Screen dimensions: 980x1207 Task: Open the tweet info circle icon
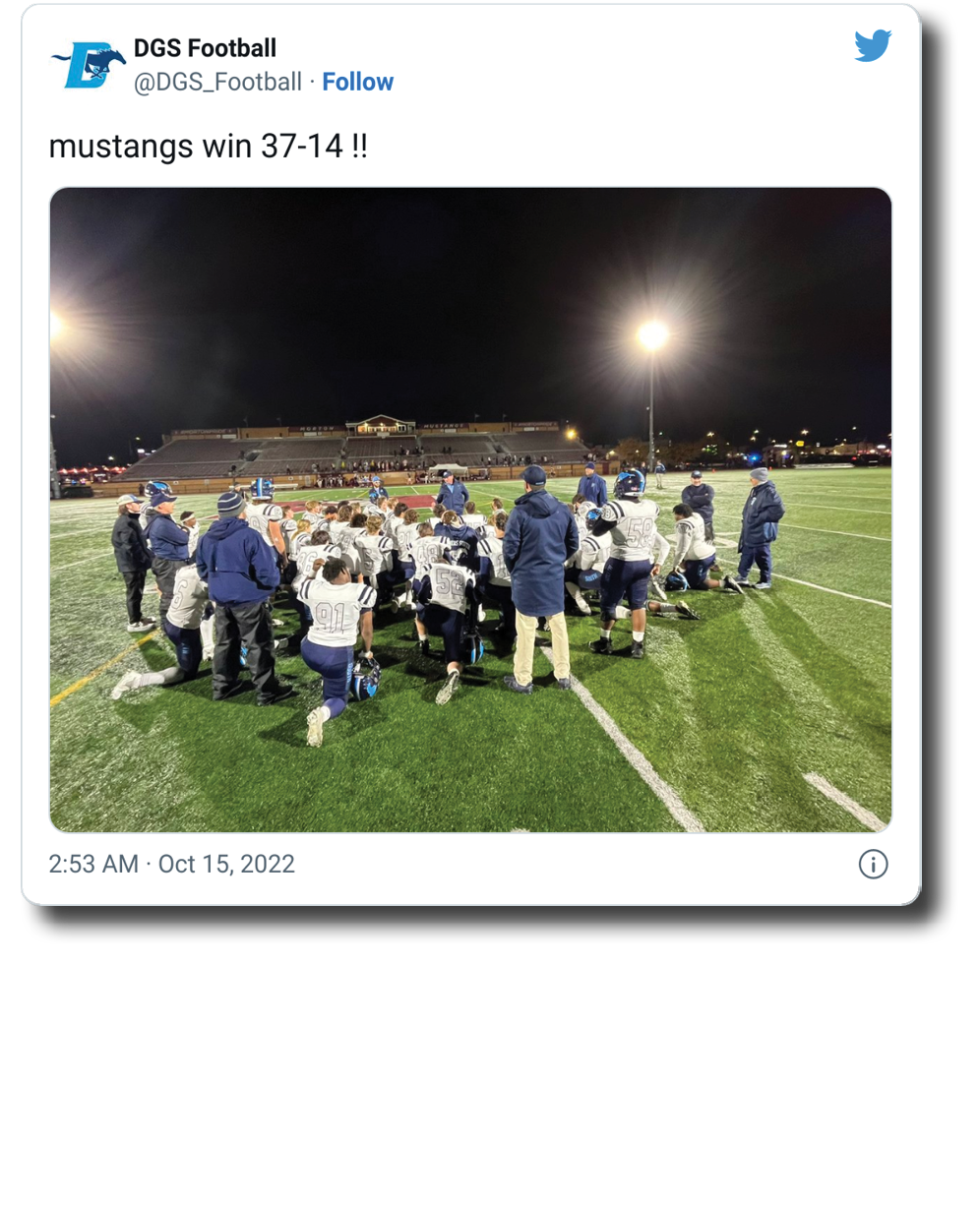tap(873, 864)
